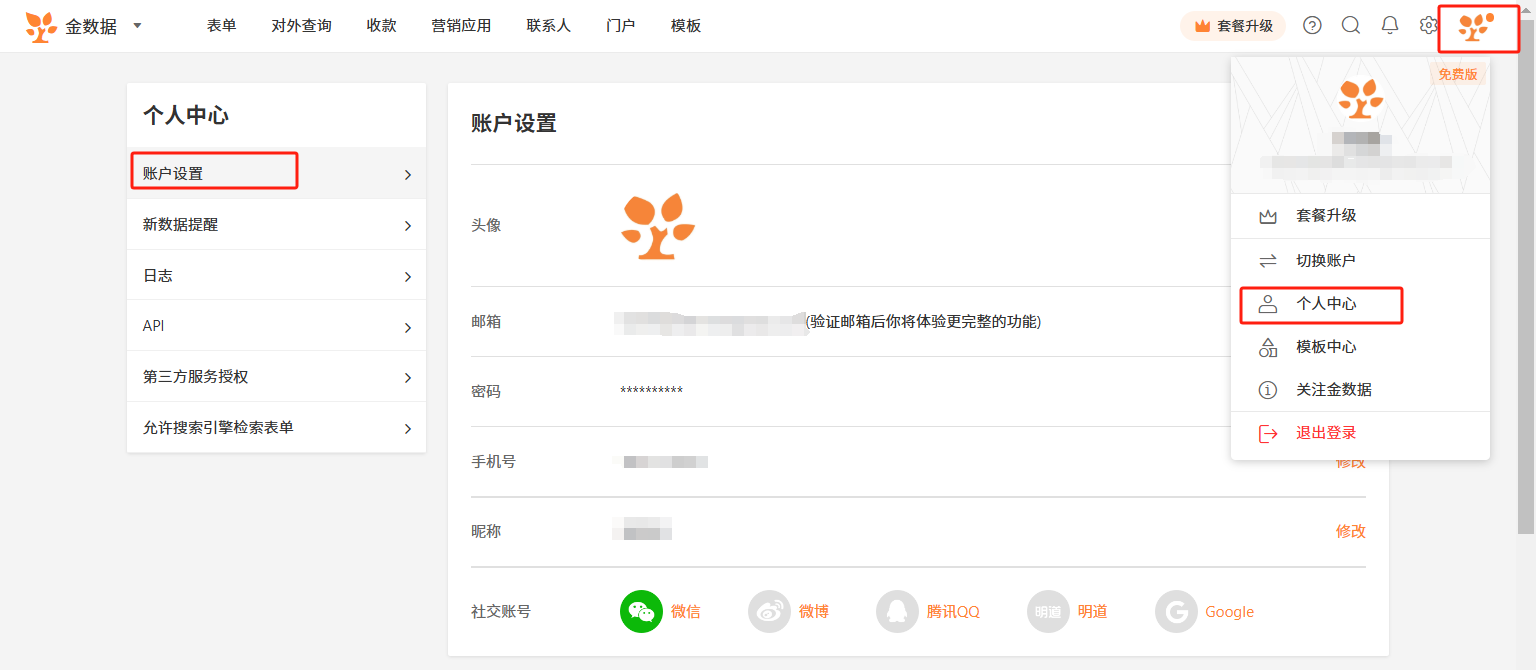Image resolution: width=1536 pixels, height=670 pixels.
Task: Expand the 新数据提醒 chevron
Action: click(407, 226)
